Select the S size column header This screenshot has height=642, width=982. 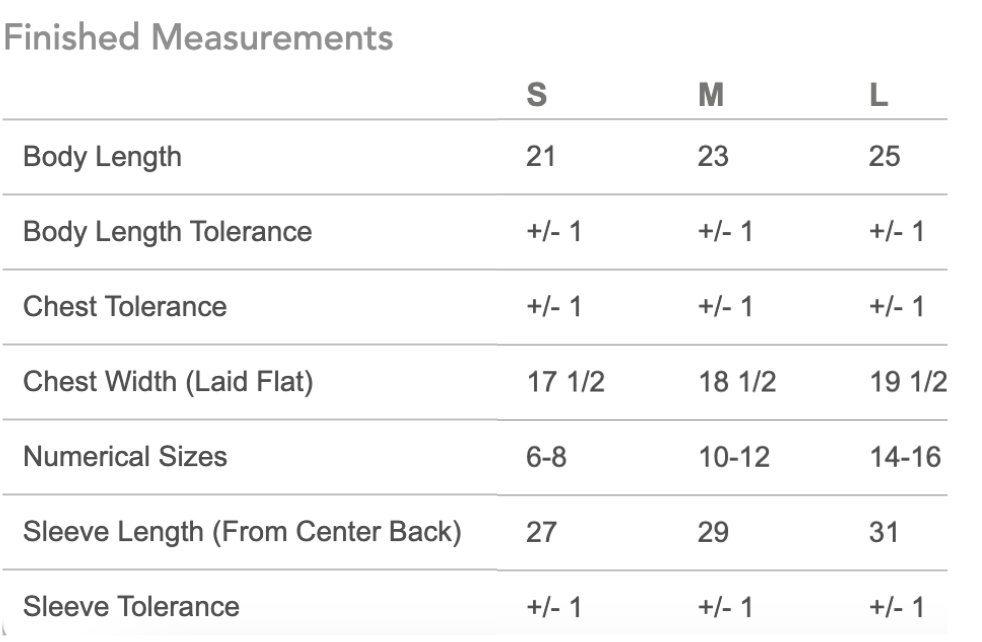[x=537, y=95]
